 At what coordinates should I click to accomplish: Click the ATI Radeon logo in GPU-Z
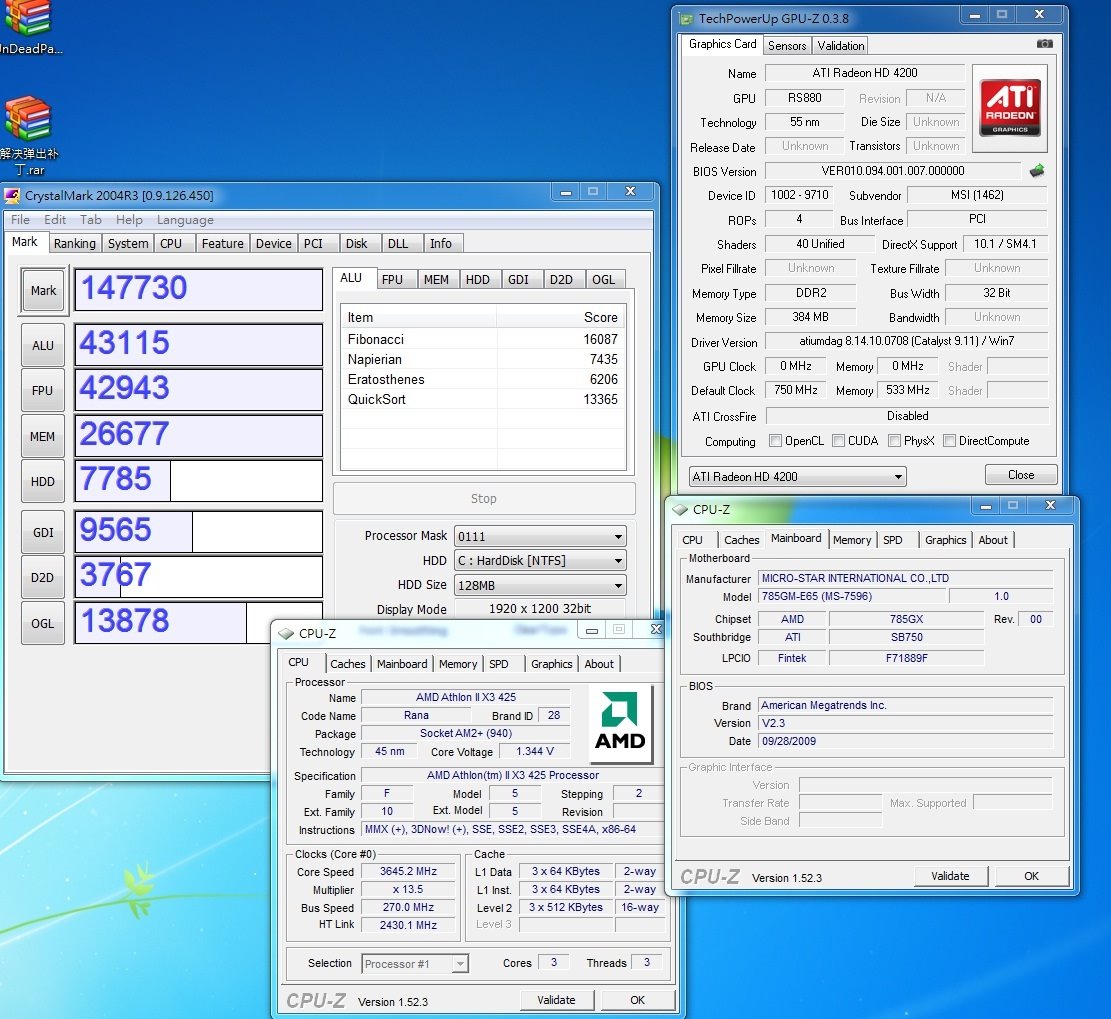click(x=1010, y=108)
